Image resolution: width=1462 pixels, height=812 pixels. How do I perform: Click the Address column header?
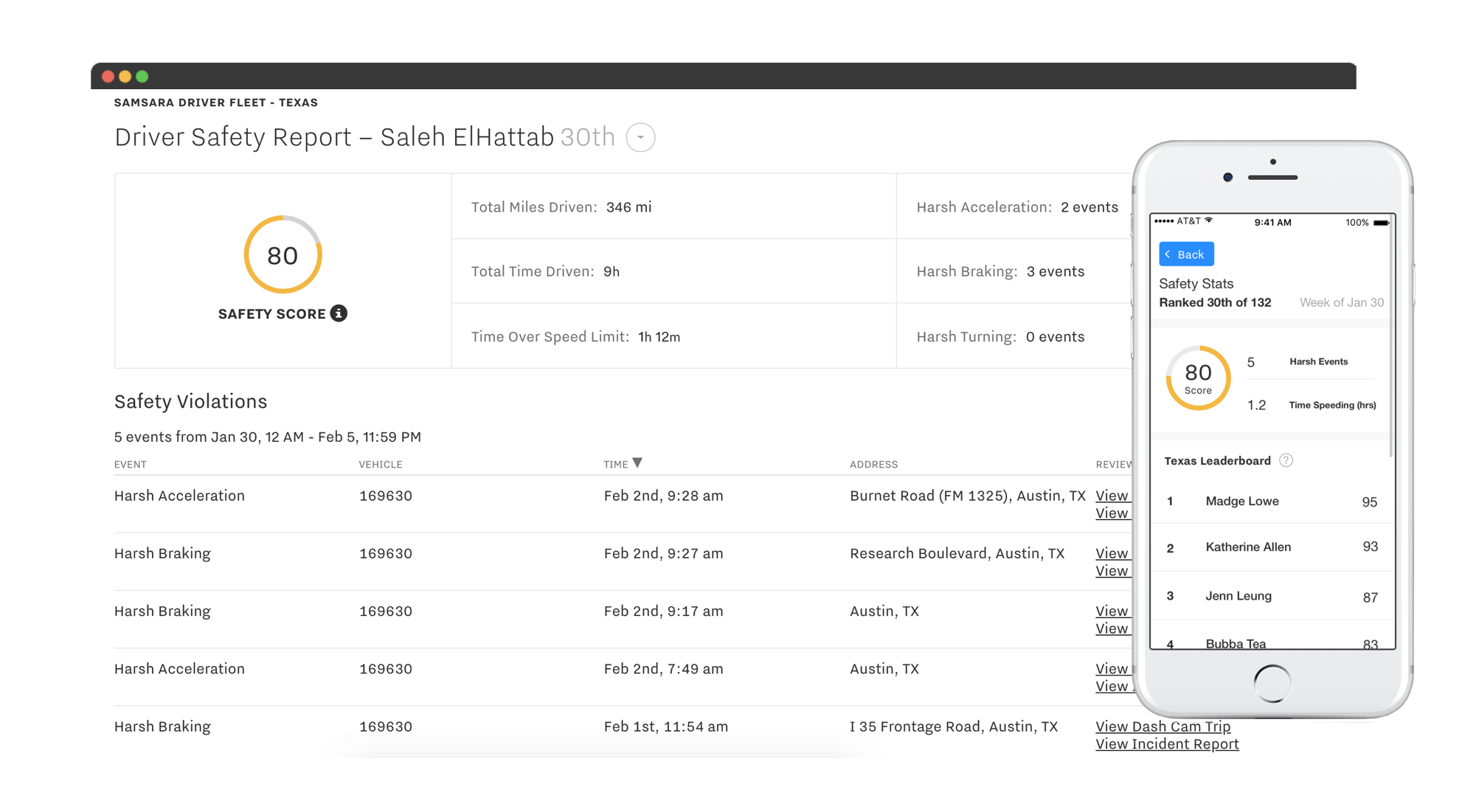[x=873, y=465]
